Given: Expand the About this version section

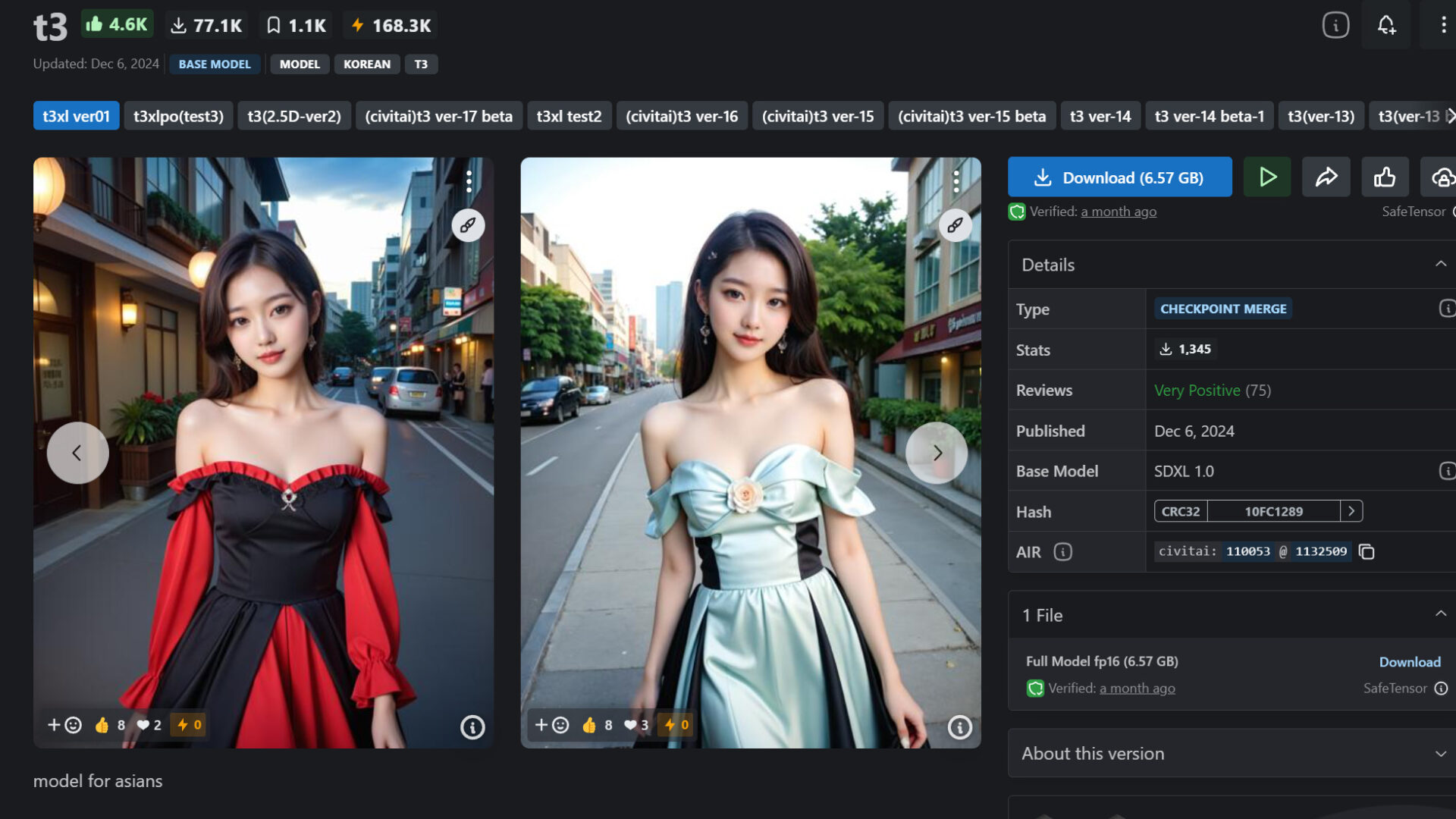Looking at the screenshot, I should 1440,754.
